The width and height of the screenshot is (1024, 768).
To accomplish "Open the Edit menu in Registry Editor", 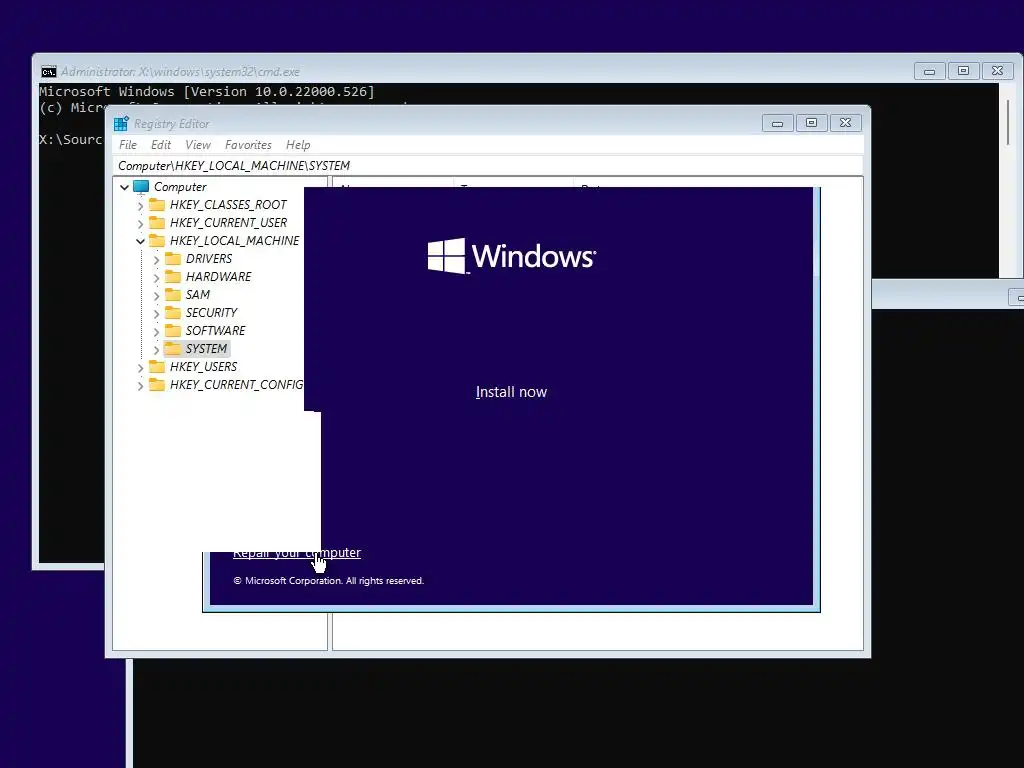I will click(x=161, y=145).
